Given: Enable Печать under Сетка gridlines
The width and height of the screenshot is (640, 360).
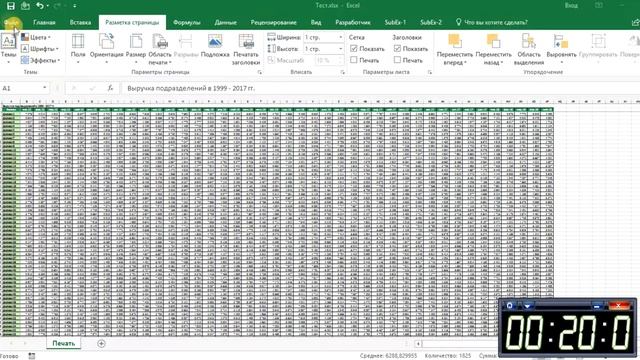Looking at the screenshot, I should [354, 60].
